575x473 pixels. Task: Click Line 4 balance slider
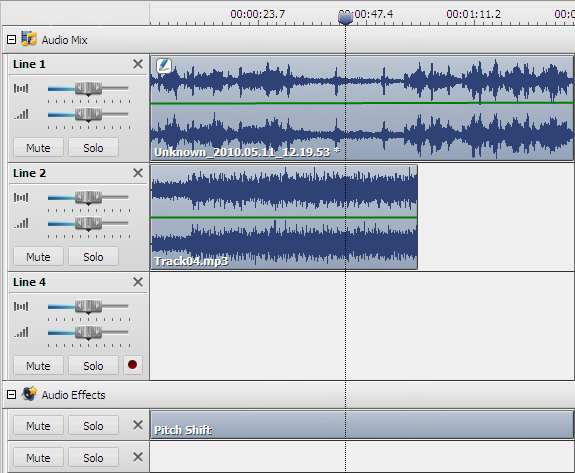click(88, 306)
